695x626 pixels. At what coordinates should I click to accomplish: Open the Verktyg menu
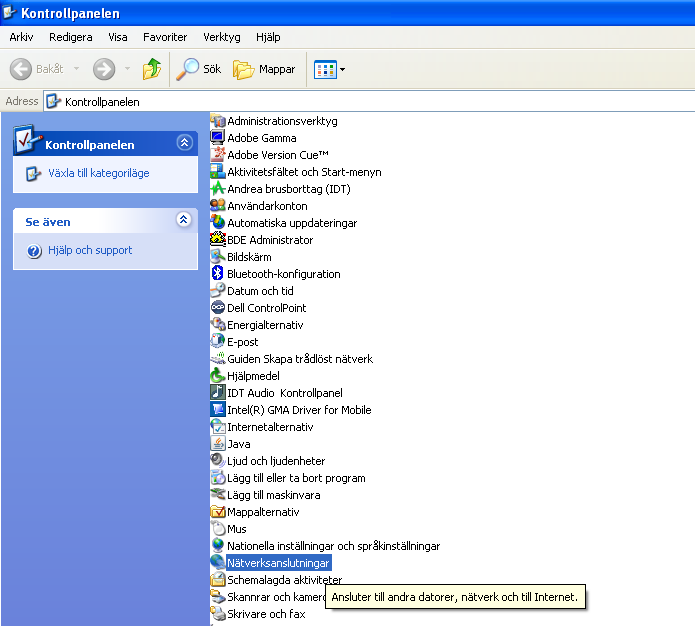point(222,37)
